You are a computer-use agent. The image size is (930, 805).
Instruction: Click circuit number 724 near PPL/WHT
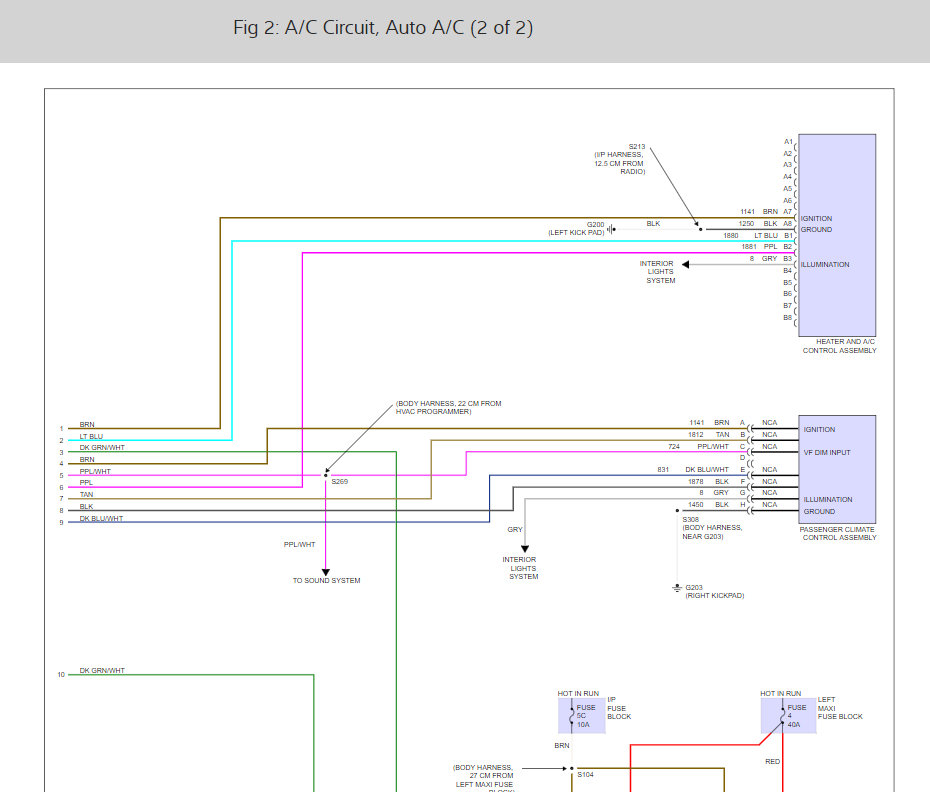coord(674,447)
